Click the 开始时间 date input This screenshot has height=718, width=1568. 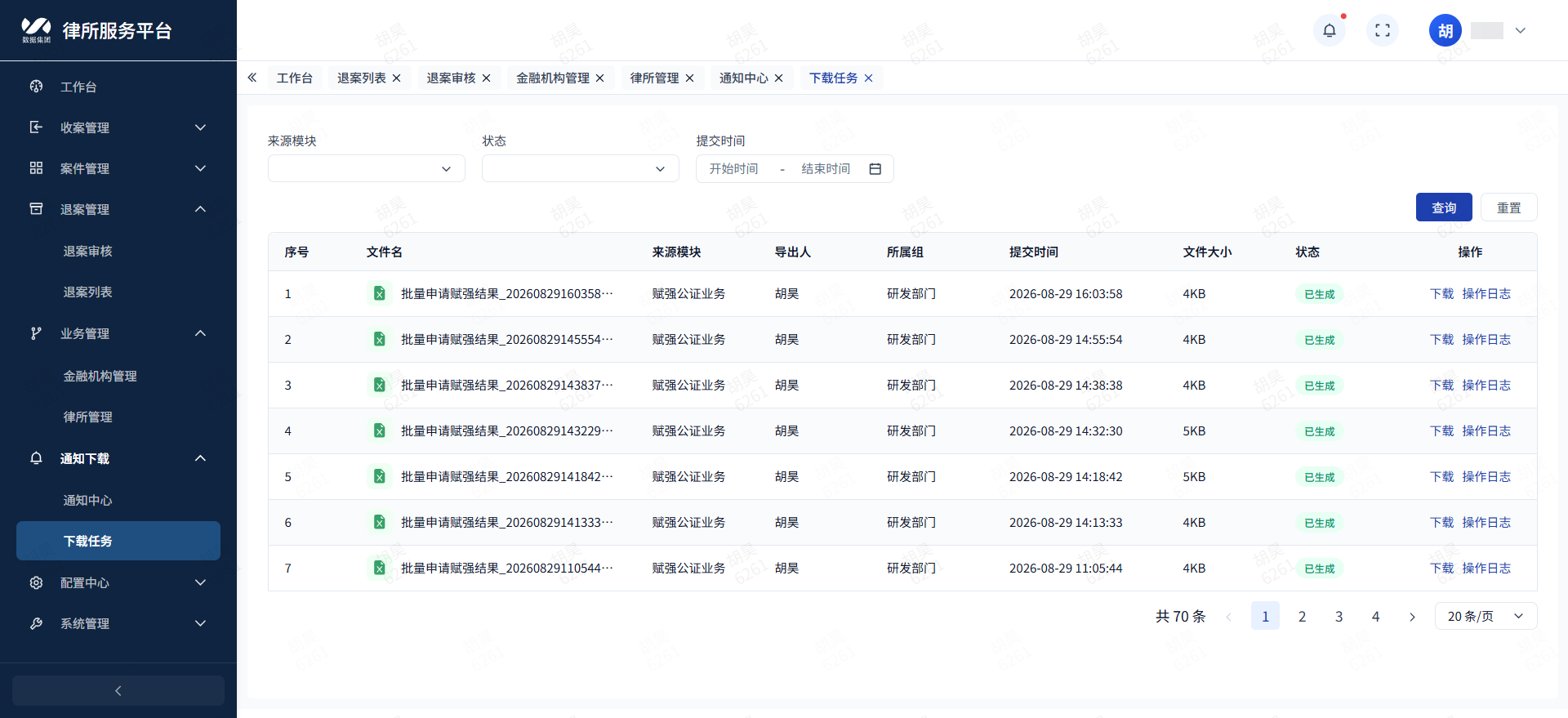733,169
